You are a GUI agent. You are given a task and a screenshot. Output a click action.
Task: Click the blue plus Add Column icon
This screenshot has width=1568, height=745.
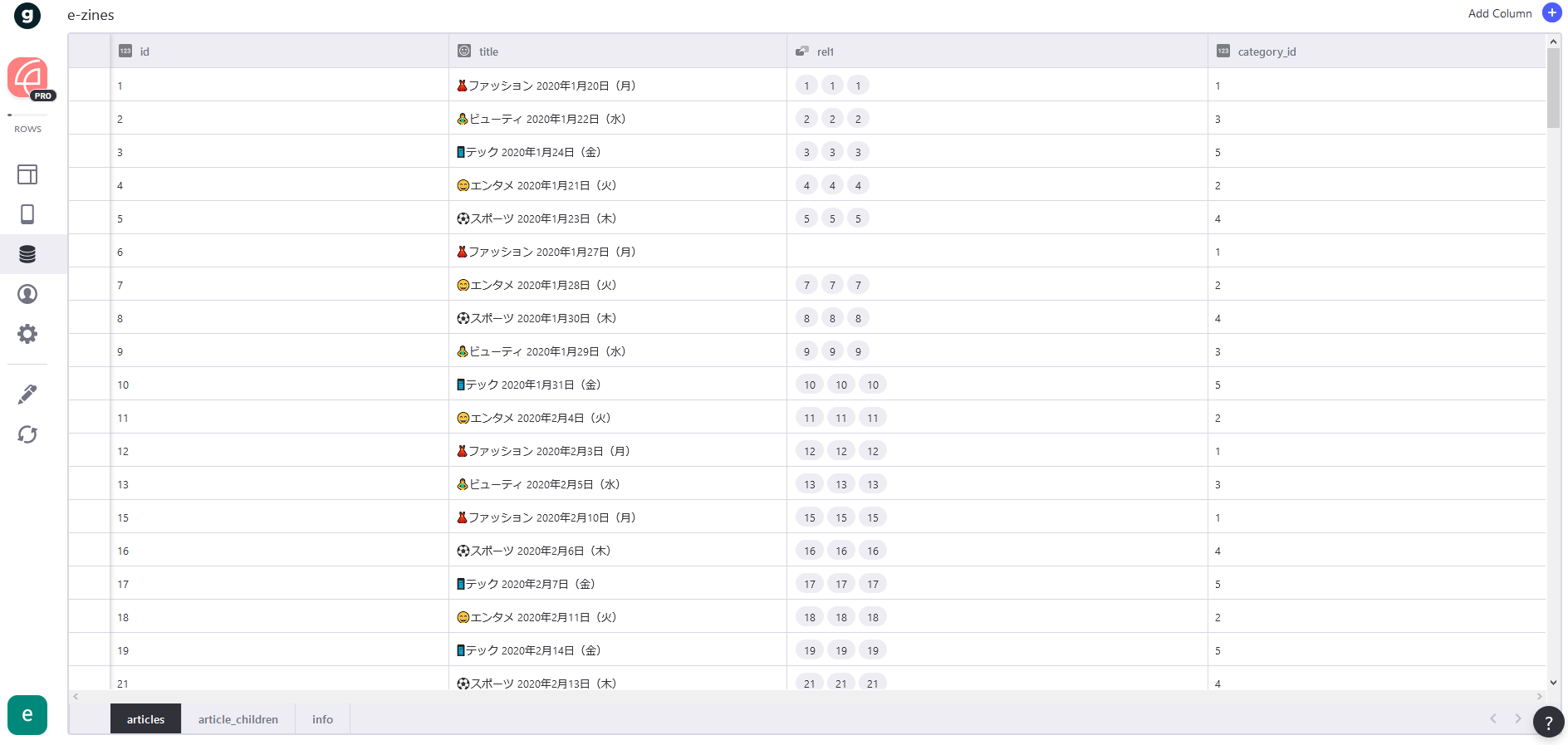[x=1551, y=12]
